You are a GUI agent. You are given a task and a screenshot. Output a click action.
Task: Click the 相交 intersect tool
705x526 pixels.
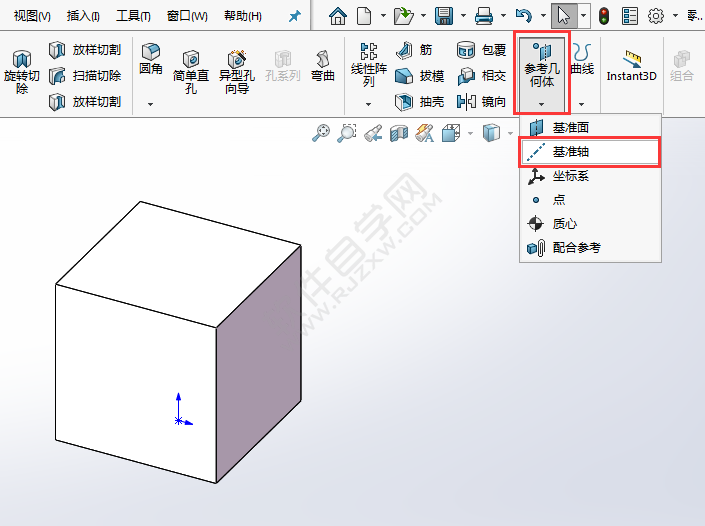click(x=482, y=76)
